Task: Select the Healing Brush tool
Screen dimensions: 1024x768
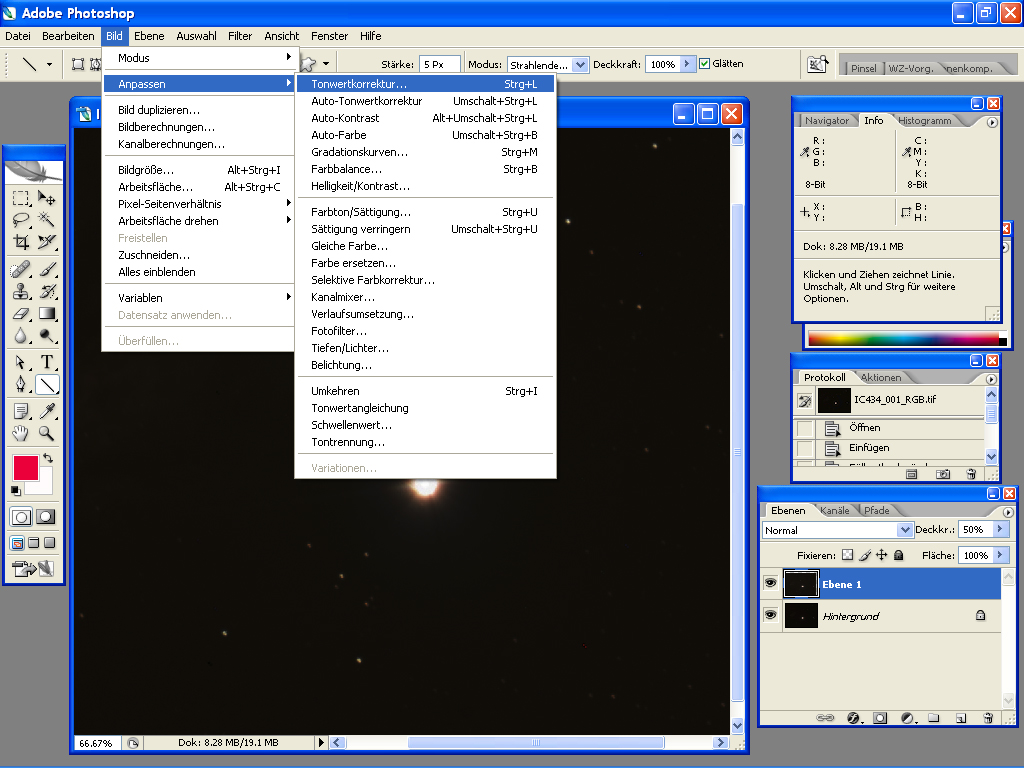Action: [x=21, y=269]
